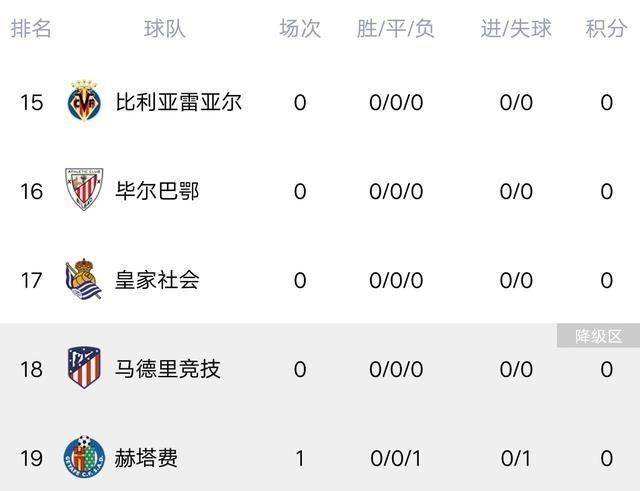Select team name 皇家社会
640x491 pixels.
[x=157, y=280]
